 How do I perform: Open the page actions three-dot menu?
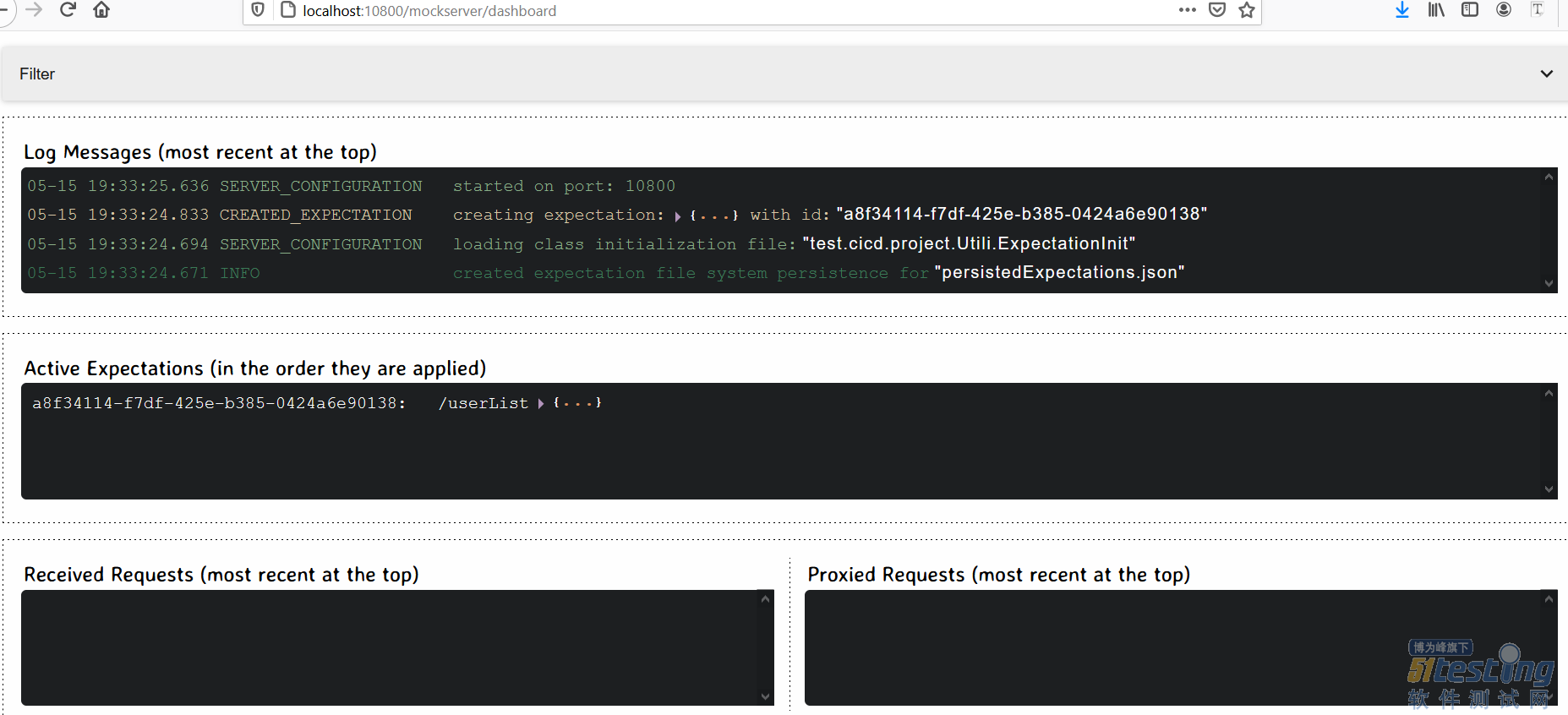1188,10
